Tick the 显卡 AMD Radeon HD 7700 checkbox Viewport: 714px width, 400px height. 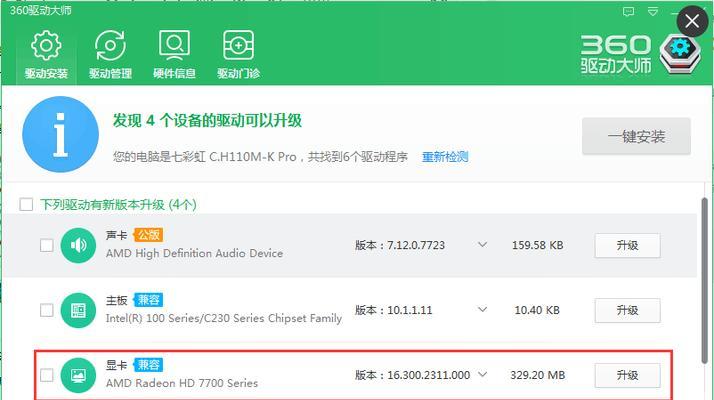(46, 375)
